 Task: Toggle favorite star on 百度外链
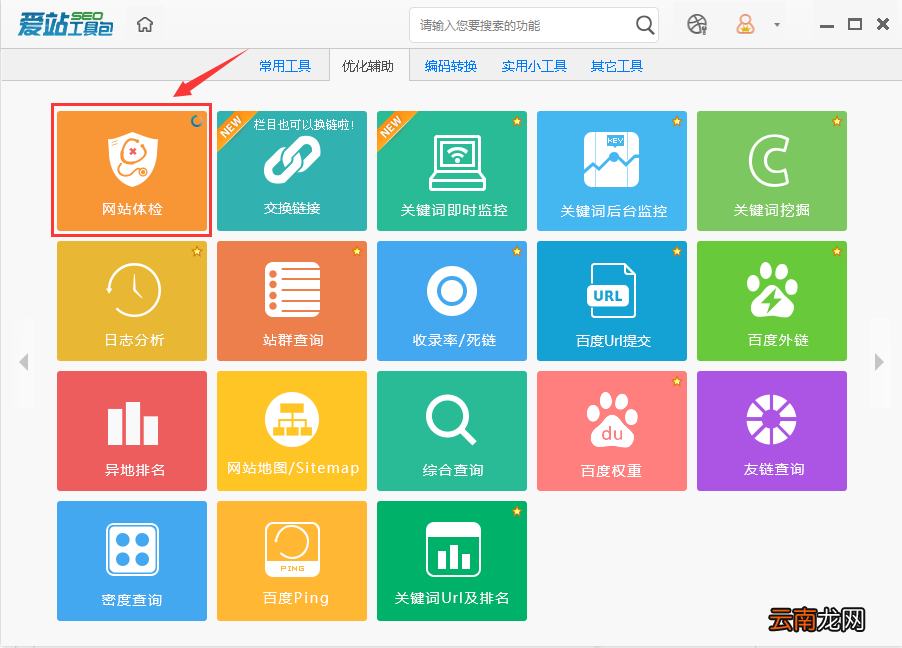836,251
